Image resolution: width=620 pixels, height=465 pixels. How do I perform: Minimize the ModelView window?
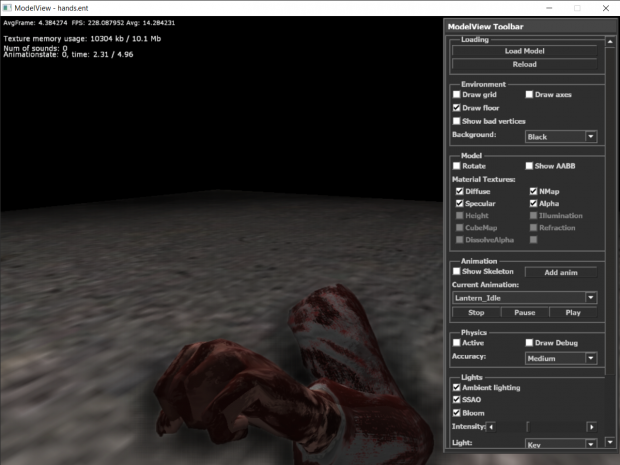(549, 8)
